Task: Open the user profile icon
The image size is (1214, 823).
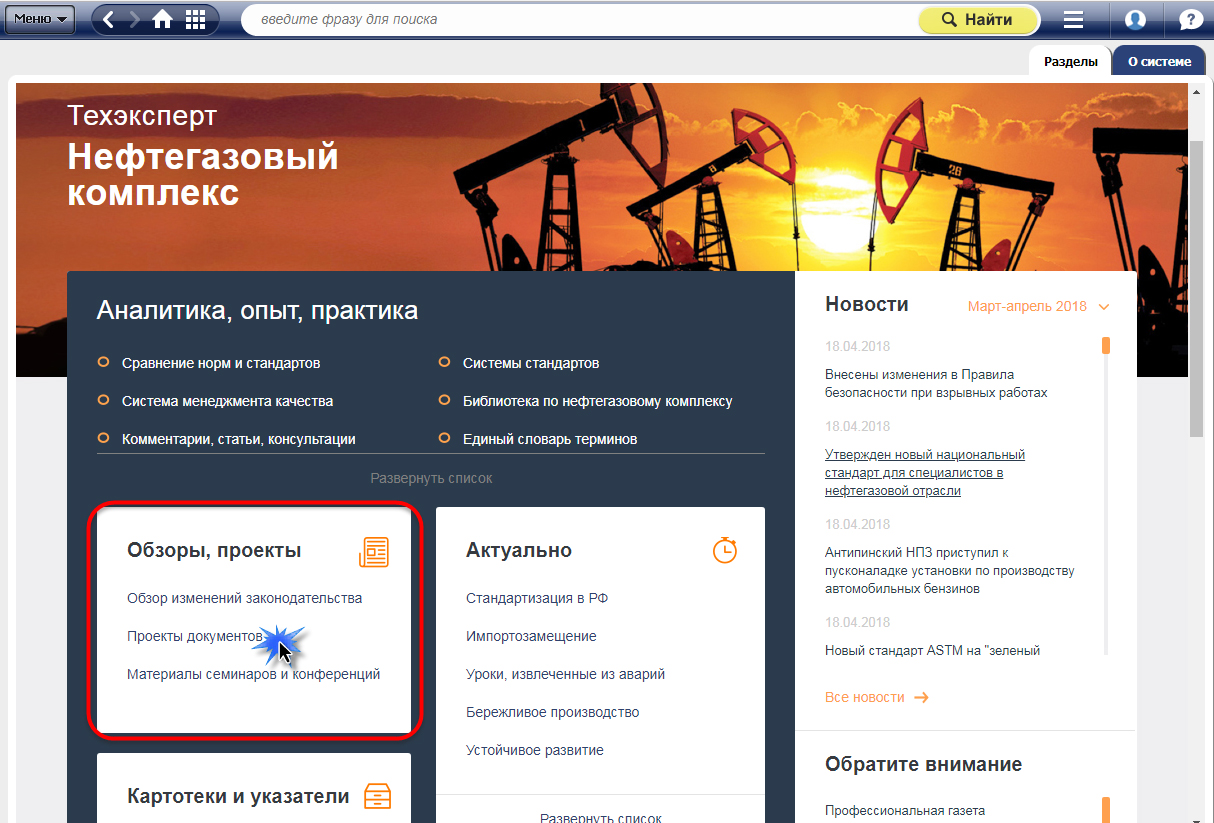Action: (1135, 20)
